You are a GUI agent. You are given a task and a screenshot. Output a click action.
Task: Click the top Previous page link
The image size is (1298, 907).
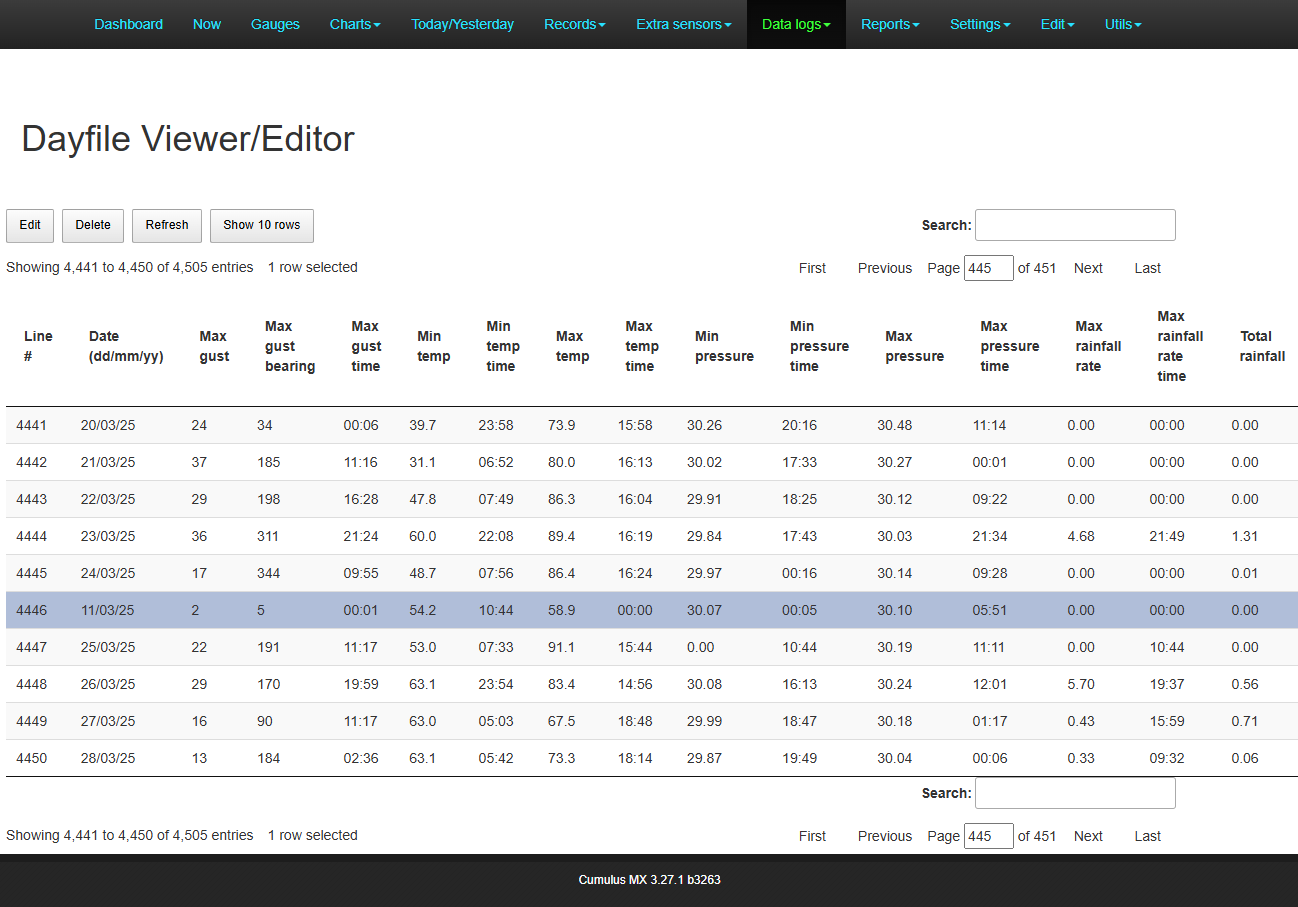pyautogui.click(x=884, y=268)
